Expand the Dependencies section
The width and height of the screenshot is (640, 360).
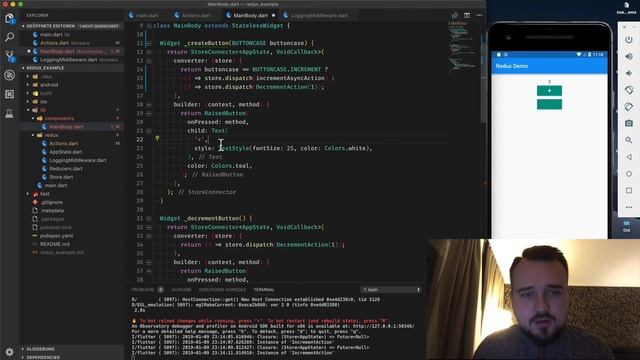pos(23,357)
